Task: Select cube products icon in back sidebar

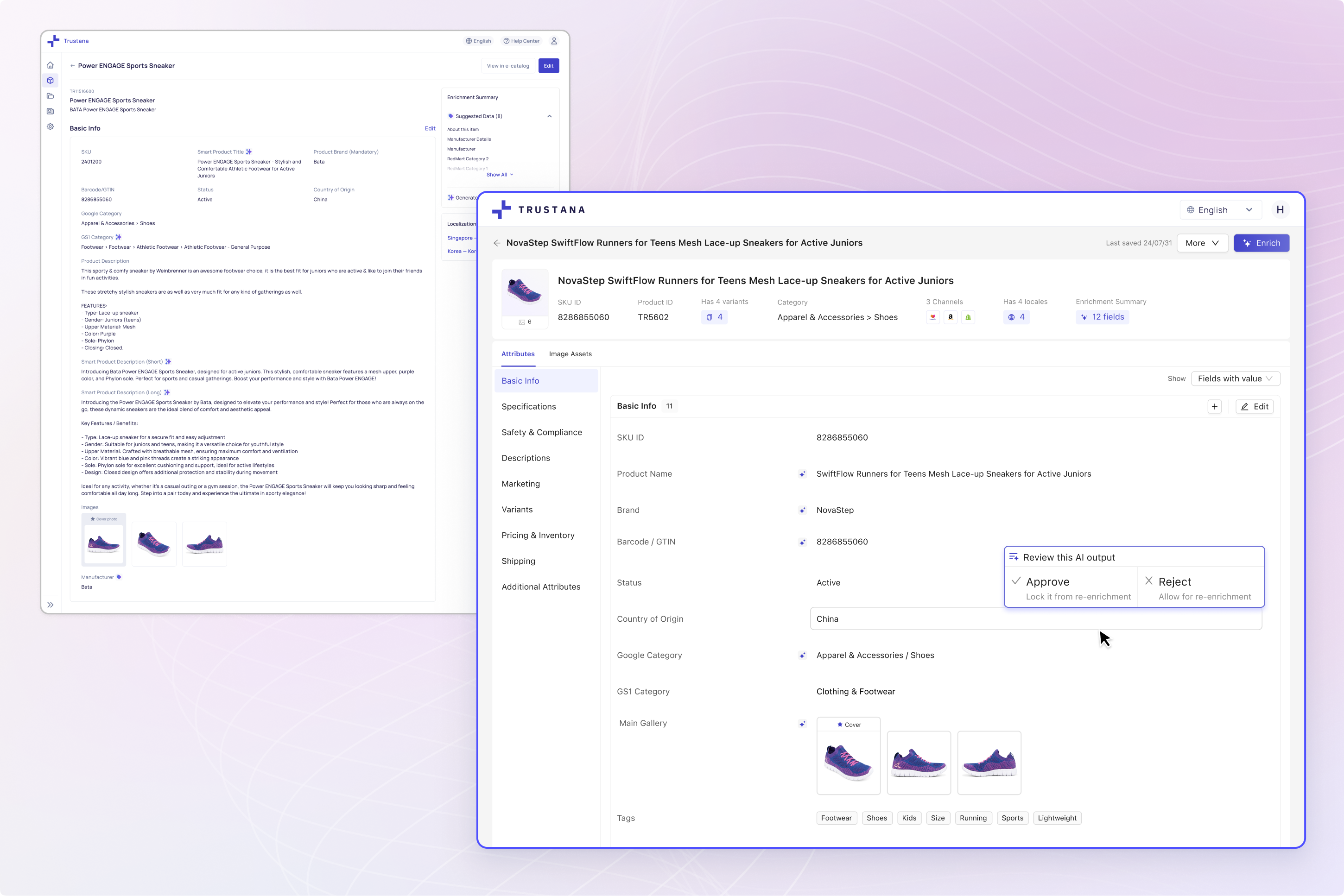Action: [51, 81]
